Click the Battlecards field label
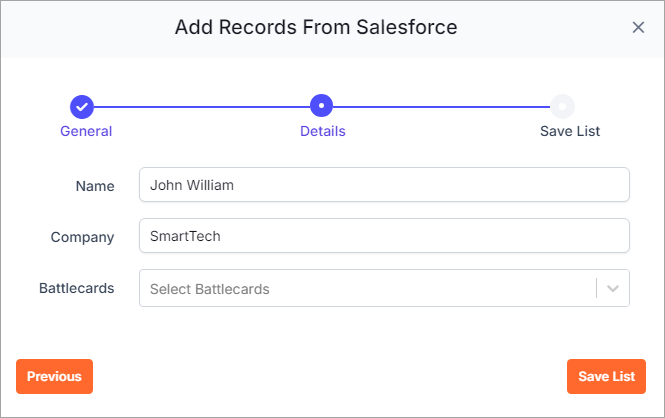The image size is (665, 418). [77, 288]
